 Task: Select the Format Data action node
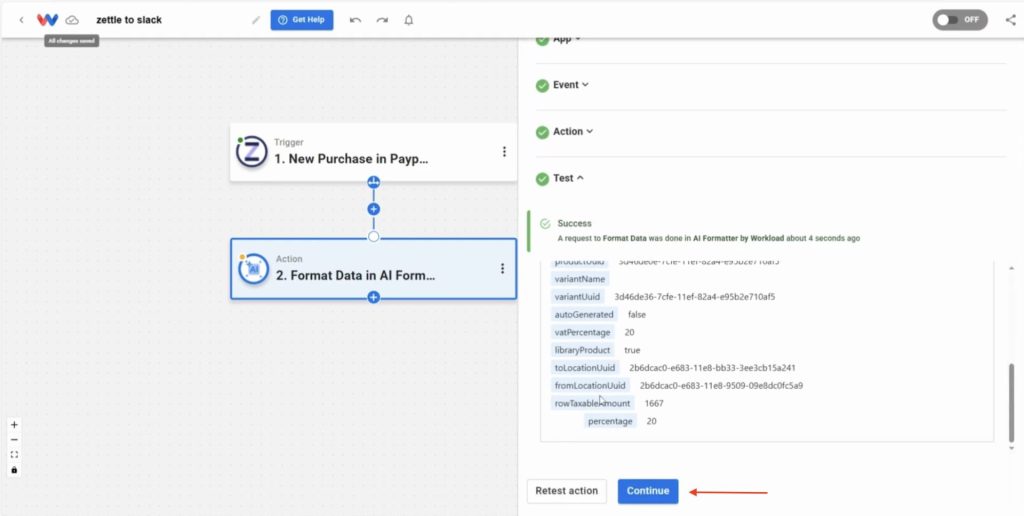tap(373, 268)
